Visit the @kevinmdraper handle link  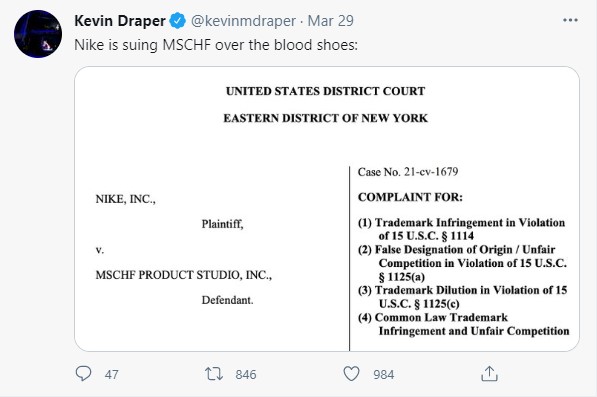click(x=243, y=21)
